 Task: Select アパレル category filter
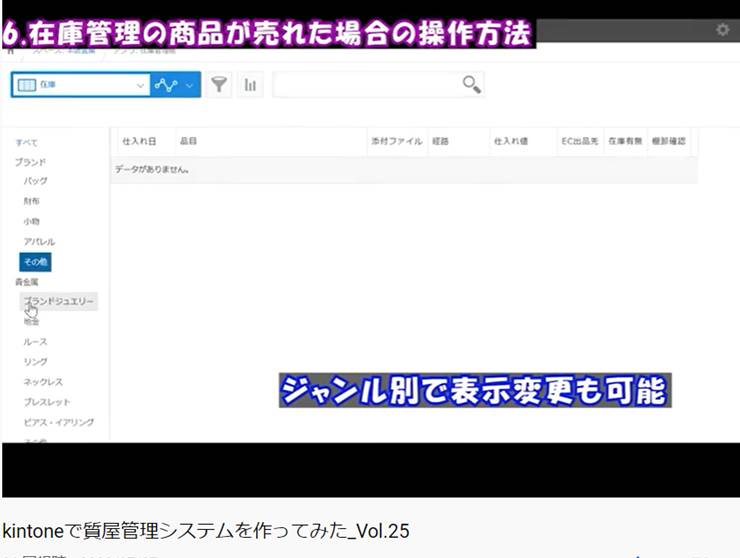point(39,242)
